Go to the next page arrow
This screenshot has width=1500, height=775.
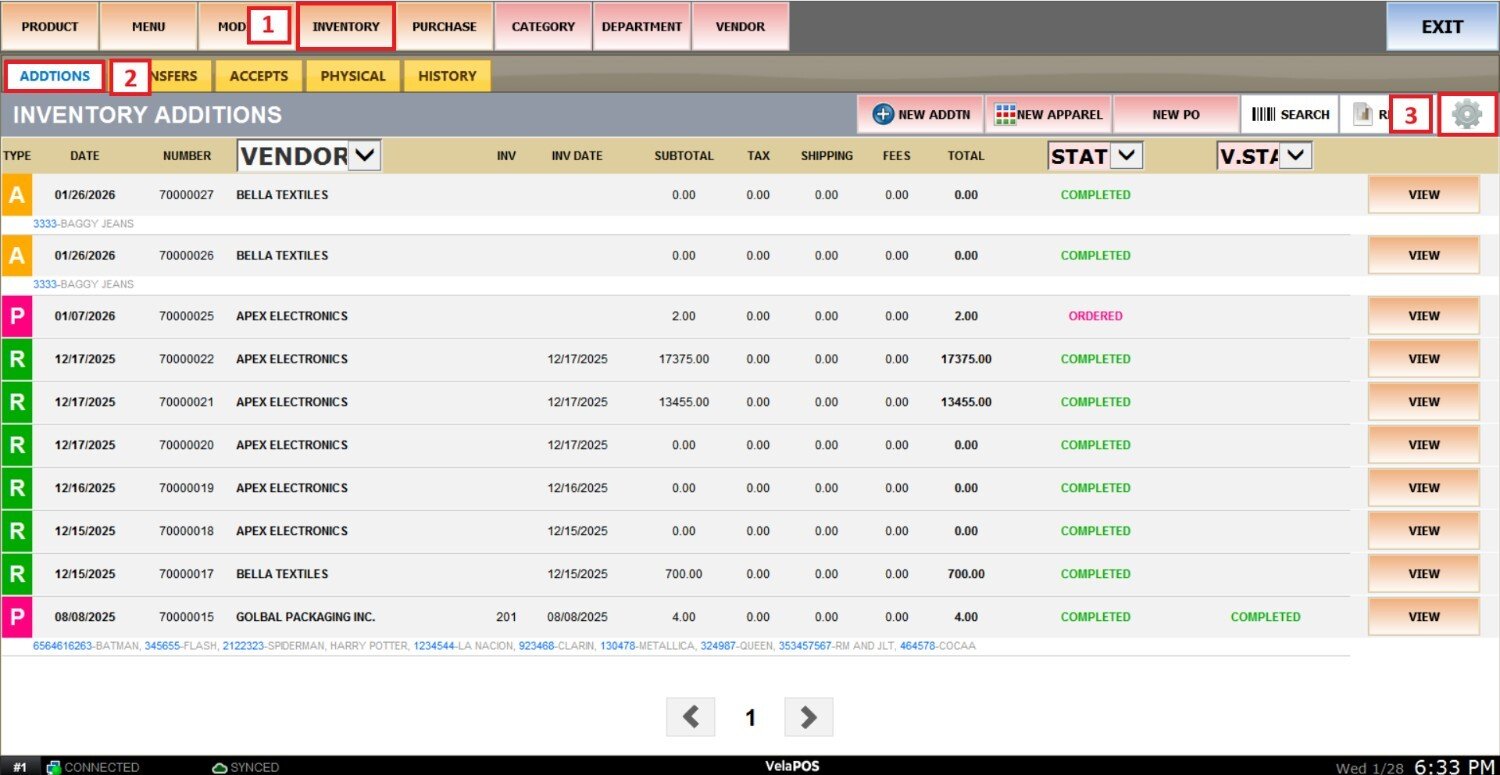pos(809,717)
